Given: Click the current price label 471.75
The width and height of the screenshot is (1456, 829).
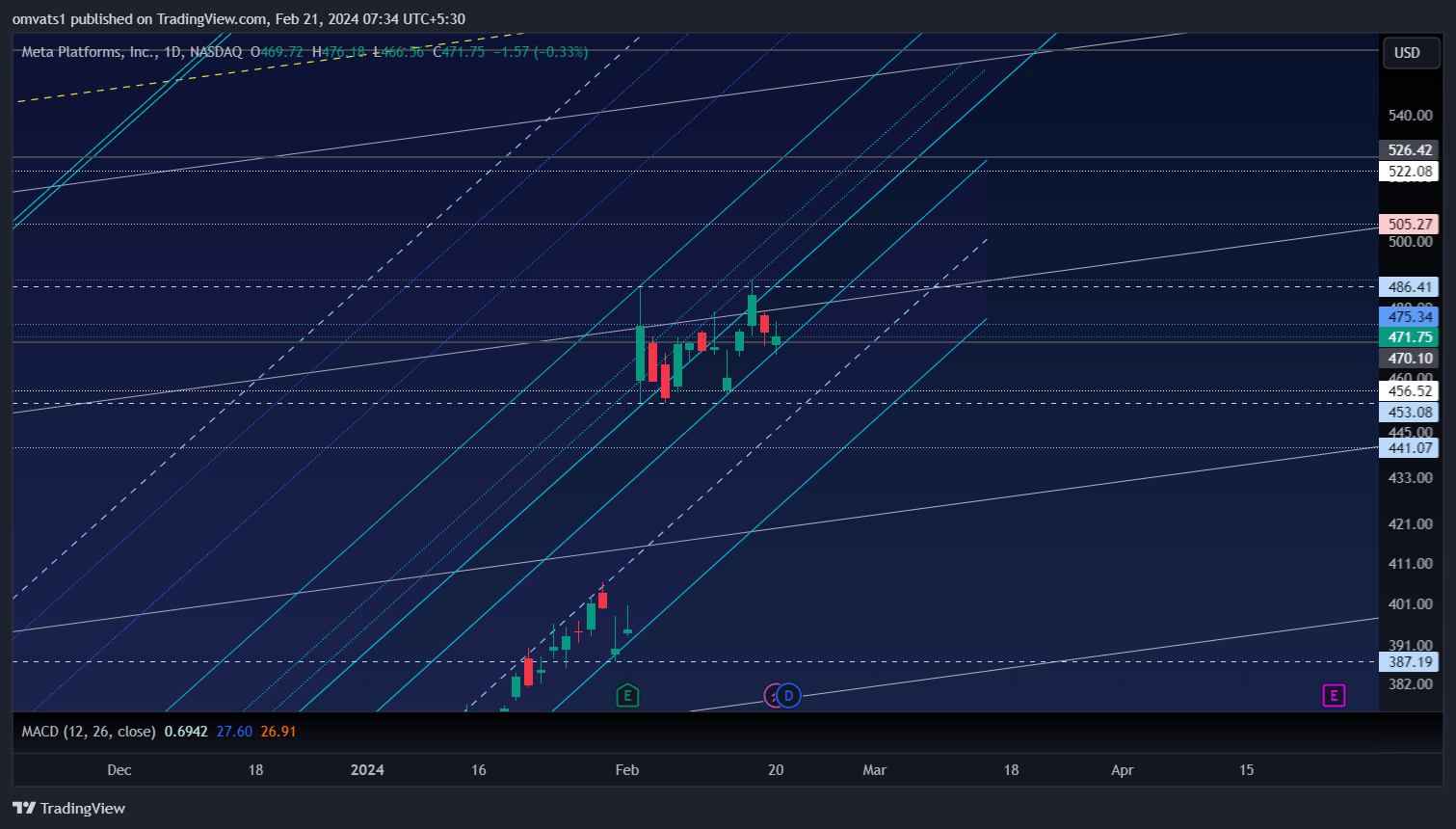Looking at the screenshot, I should pos(1408,337).
